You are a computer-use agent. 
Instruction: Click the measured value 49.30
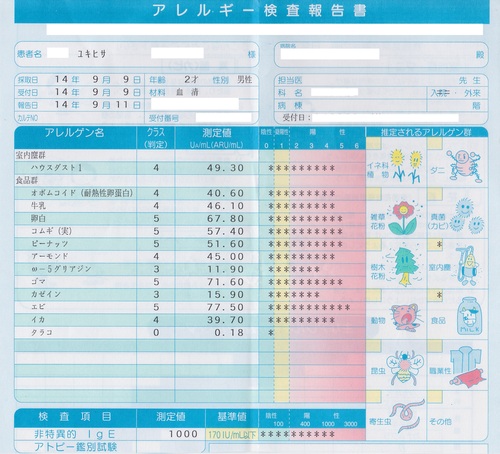pos(225,168)
